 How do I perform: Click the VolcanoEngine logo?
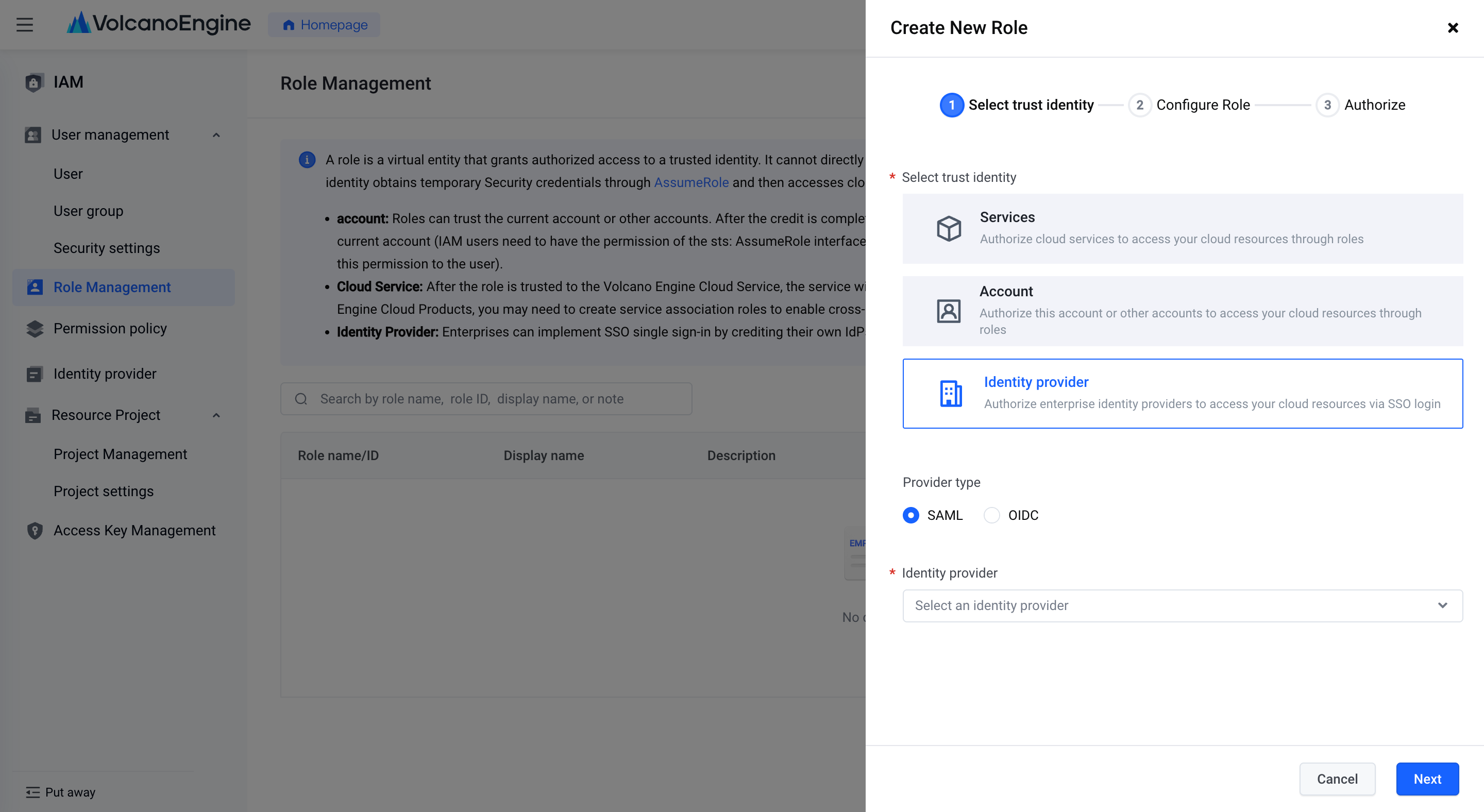(159, 24)
